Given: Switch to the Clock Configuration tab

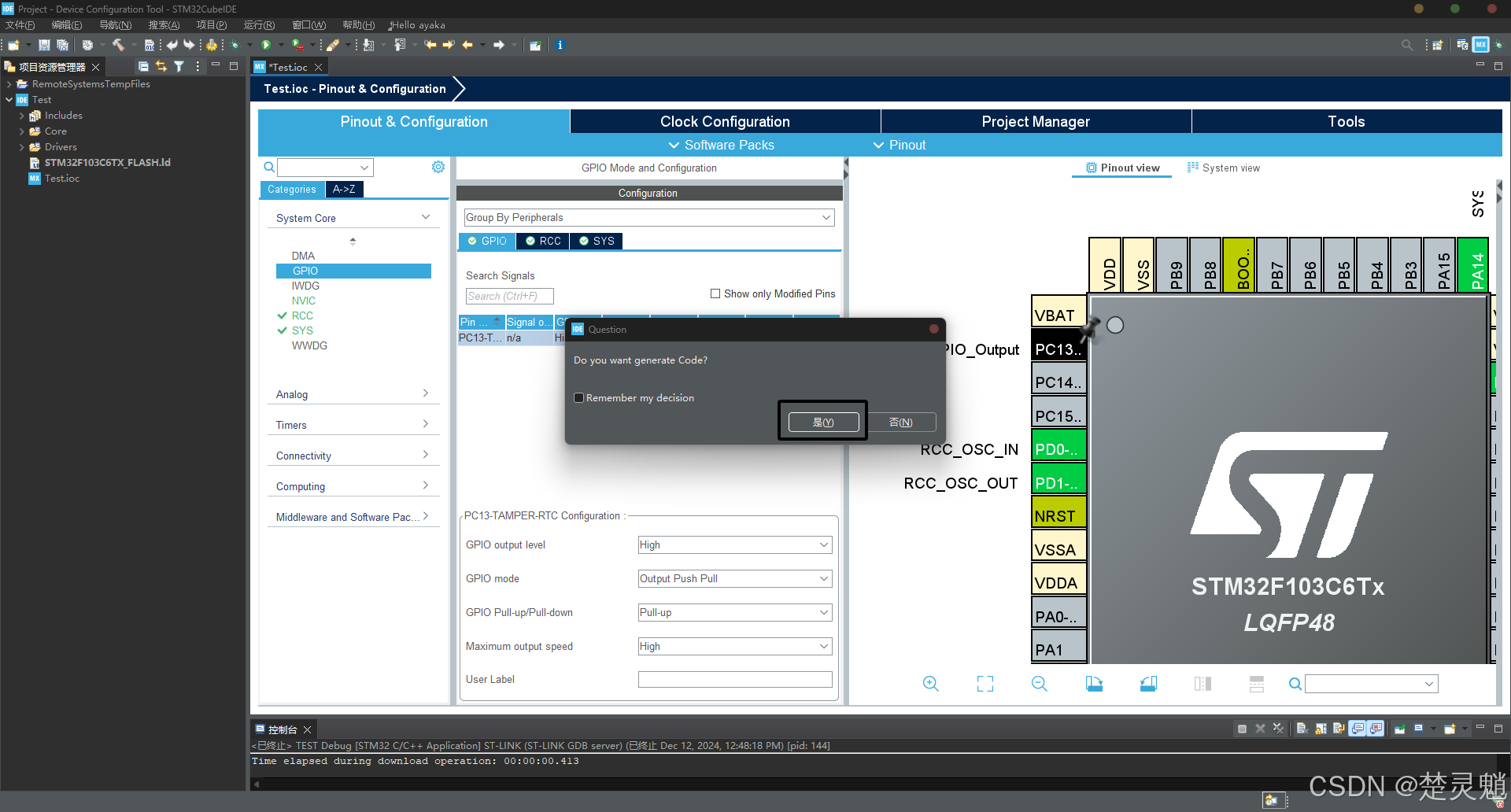Looking at the screenshot, I should point(725,121).
